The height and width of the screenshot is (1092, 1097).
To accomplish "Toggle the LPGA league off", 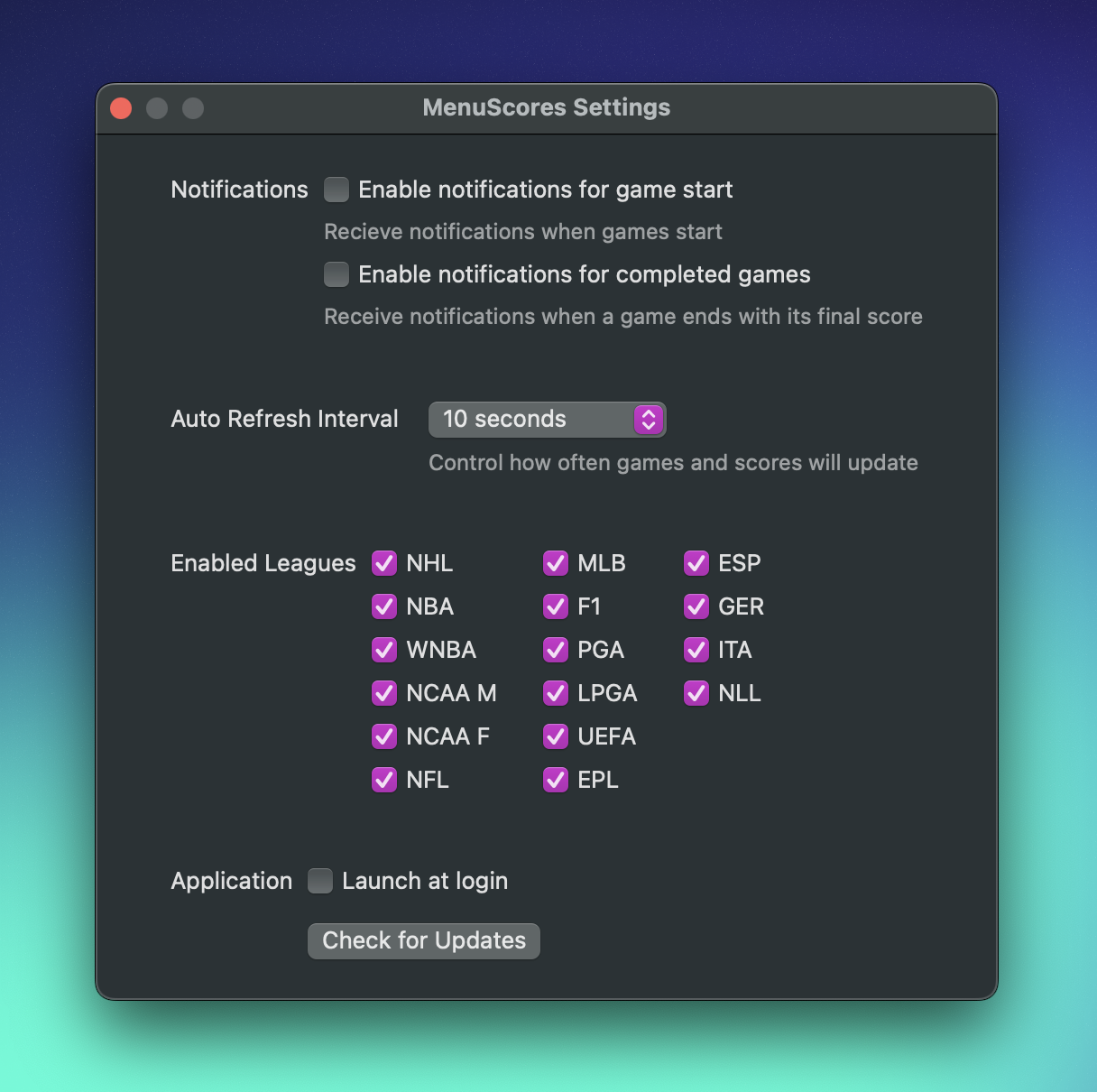I will [x=556, y=693].
